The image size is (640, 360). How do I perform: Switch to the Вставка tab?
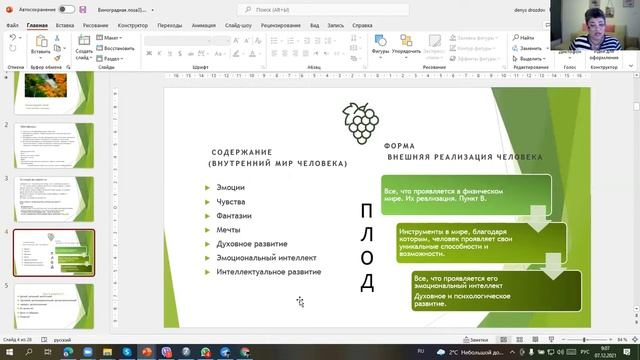65,25
